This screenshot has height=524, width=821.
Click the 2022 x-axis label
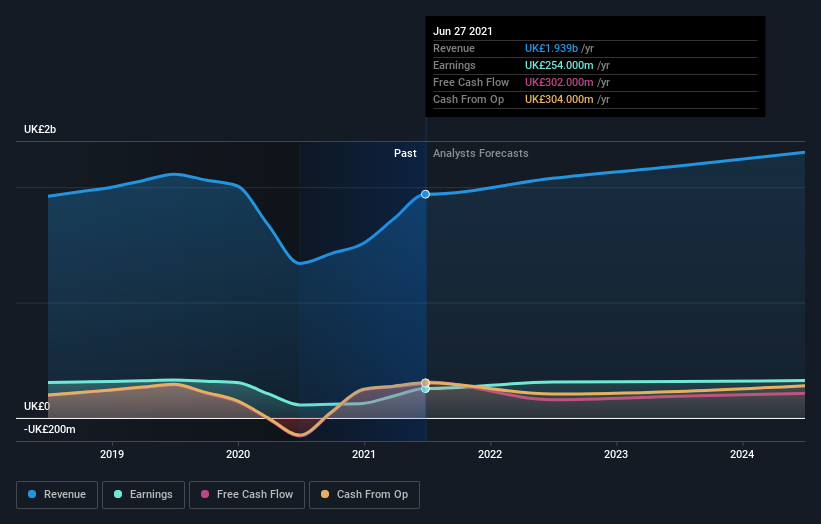(490, 454)
